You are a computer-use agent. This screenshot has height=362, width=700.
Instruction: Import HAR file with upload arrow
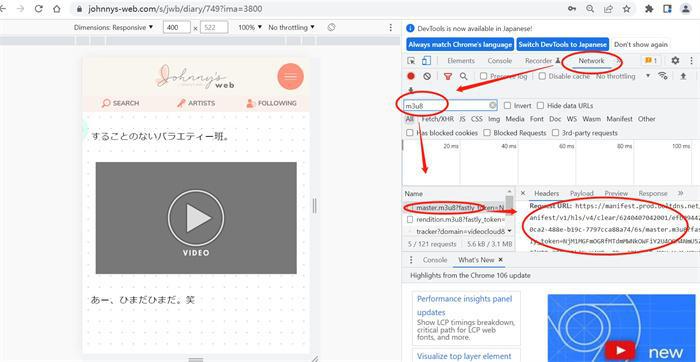point(683,76)
